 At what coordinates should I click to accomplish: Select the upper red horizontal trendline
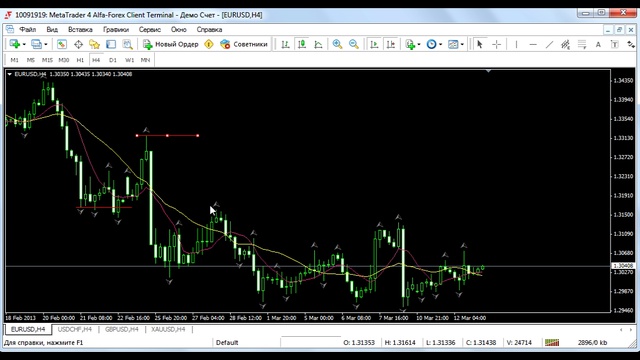pyautogui.click(x=167, y=136)
